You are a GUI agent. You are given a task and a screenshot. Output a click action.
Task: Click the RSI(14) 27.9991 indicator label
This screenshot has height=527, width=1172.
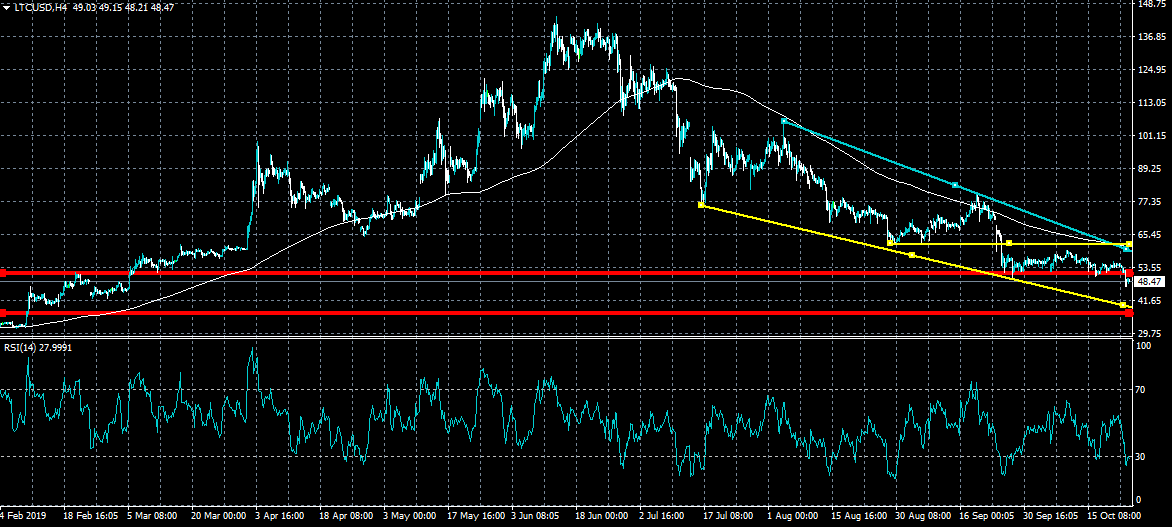coord(37,348)
